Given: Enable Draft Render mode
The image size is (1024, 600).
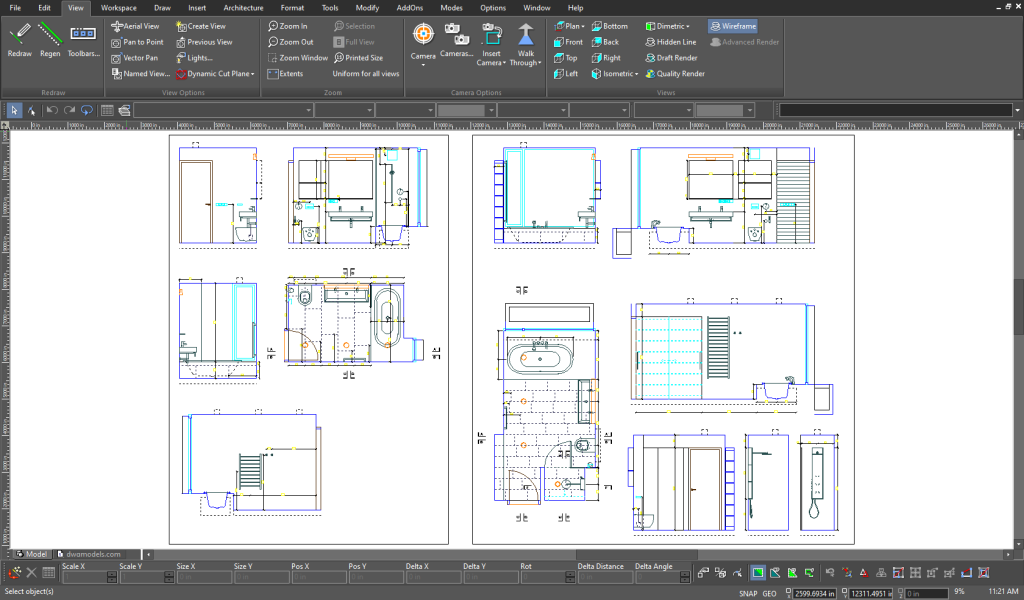Looking at the screenshot, I should tap(671, 57).
